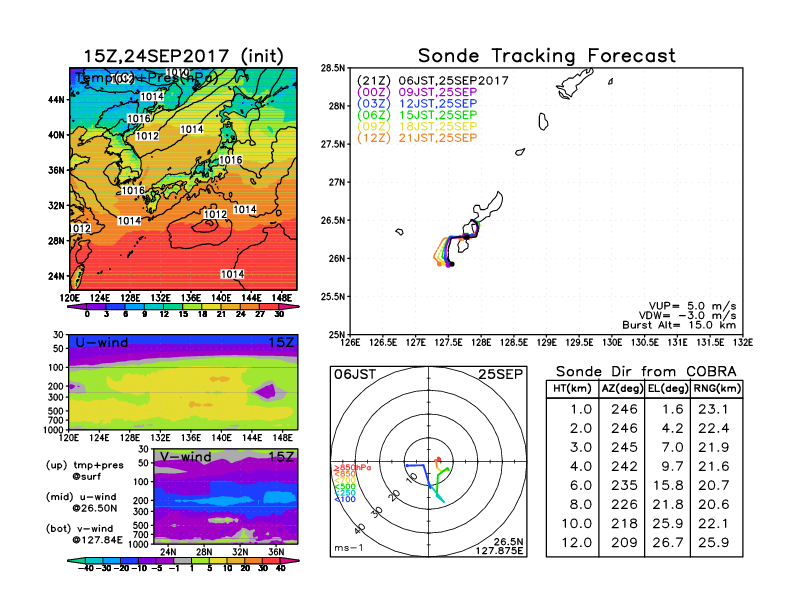Click the 'Burst Alt= 15.0 km' text
Viewport: 792px width, 612px height.
point(679,325)
